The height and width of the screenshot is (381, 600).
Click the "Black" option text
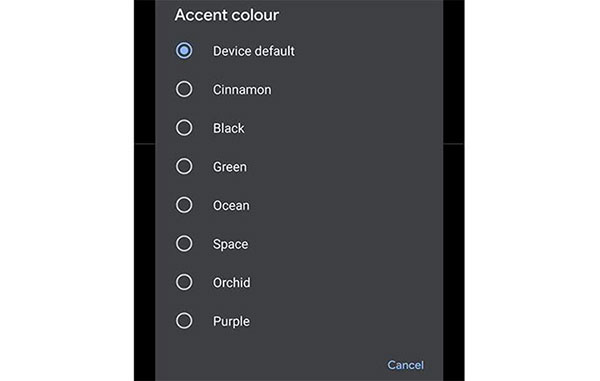tap(228, 128)
